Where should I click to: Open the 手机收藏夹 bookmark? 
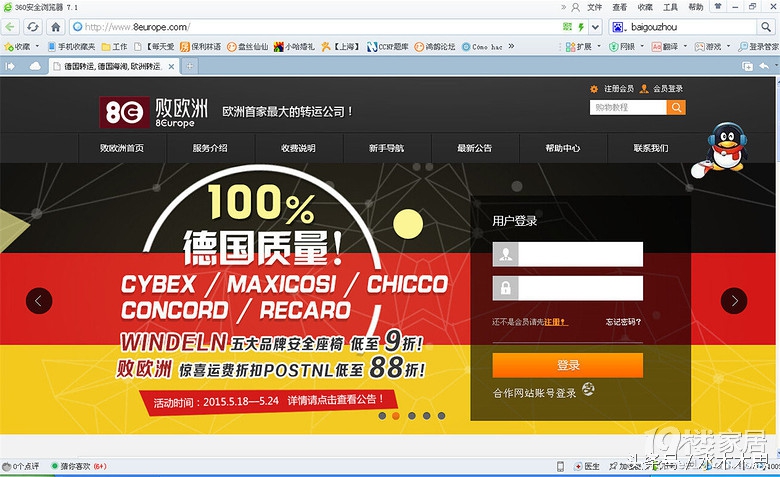(x=71, y=47)
